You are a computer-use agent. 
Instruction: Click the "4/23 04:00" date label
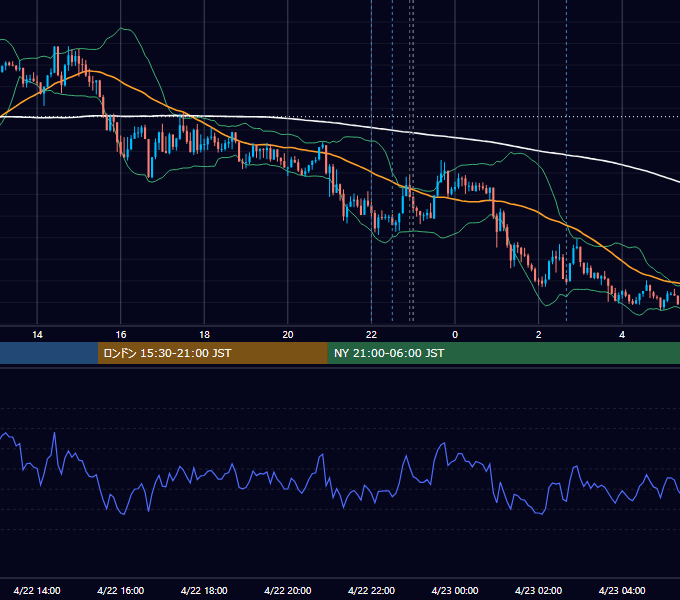coord(622,590)
